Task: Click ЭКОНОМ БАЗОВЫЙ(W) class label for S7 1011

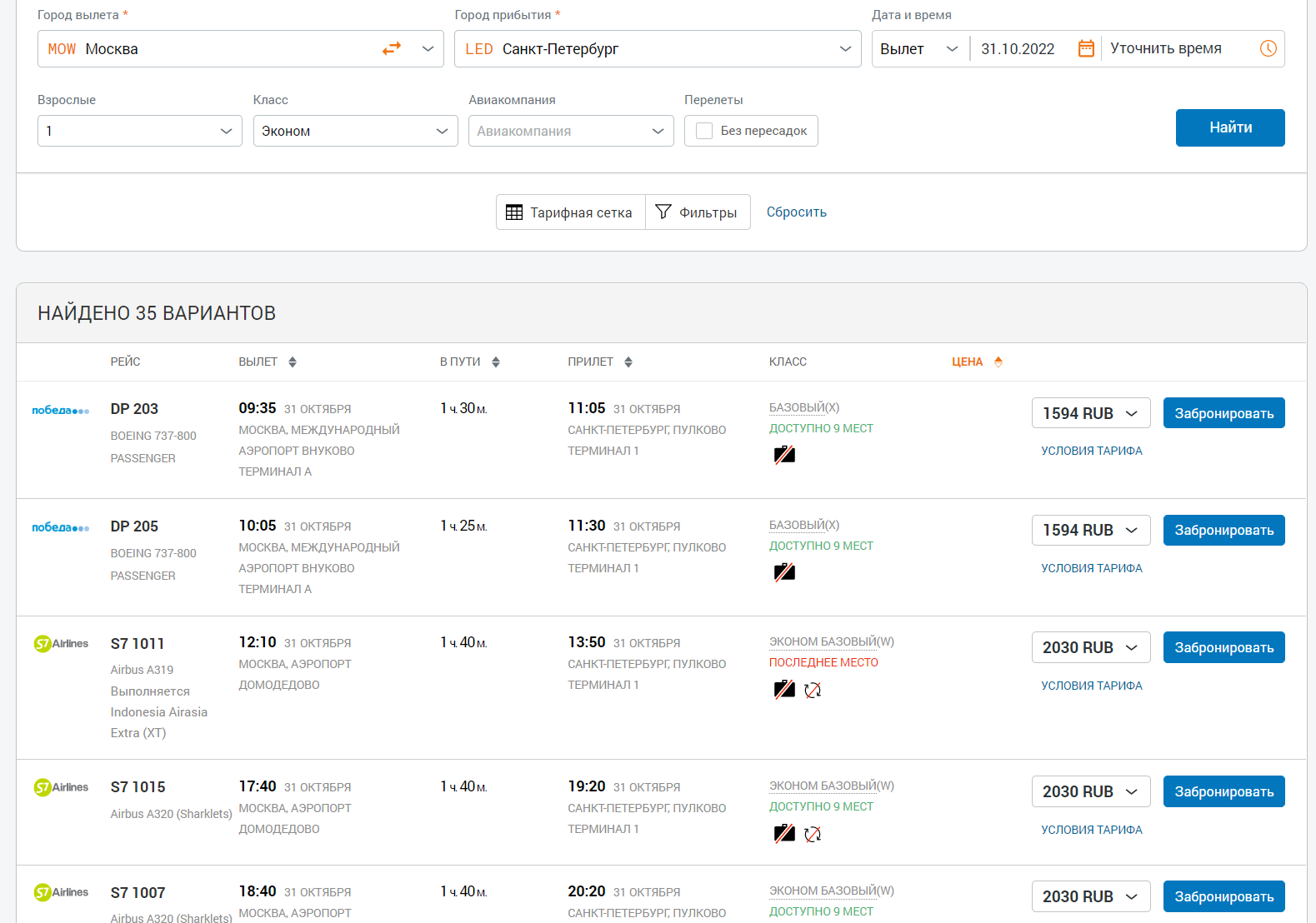Action: tap(832, 641)
